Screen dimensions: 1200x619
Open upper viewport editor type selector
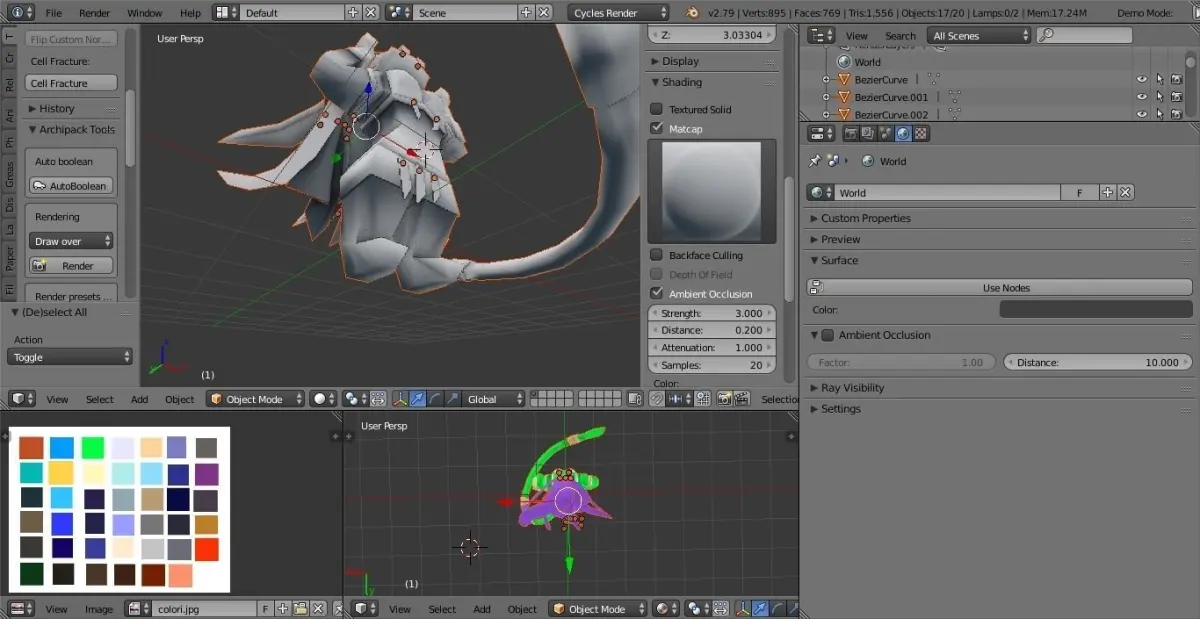pos(22,399)
